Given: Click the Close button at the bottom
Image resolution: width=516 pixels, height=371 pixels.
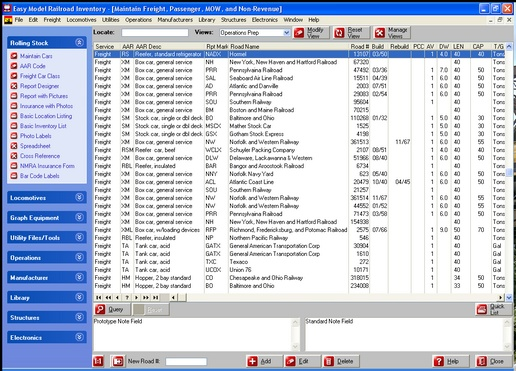Looking at the screenshot, I should coord(494,361).
